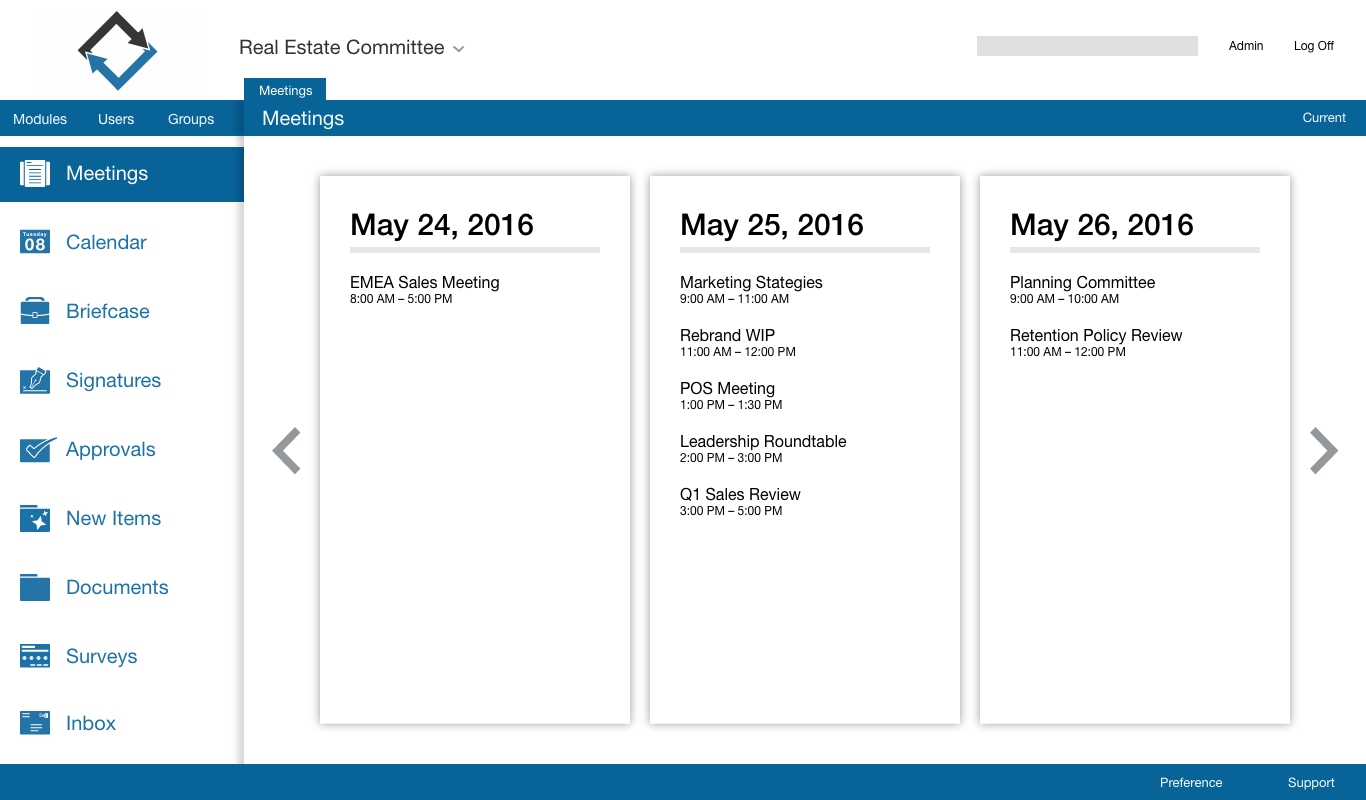Image resolution: width=1366 pixels, height=800 pixels.
Task: Open the New Items label in the sidebar
Action: click(x=113, y=518)
